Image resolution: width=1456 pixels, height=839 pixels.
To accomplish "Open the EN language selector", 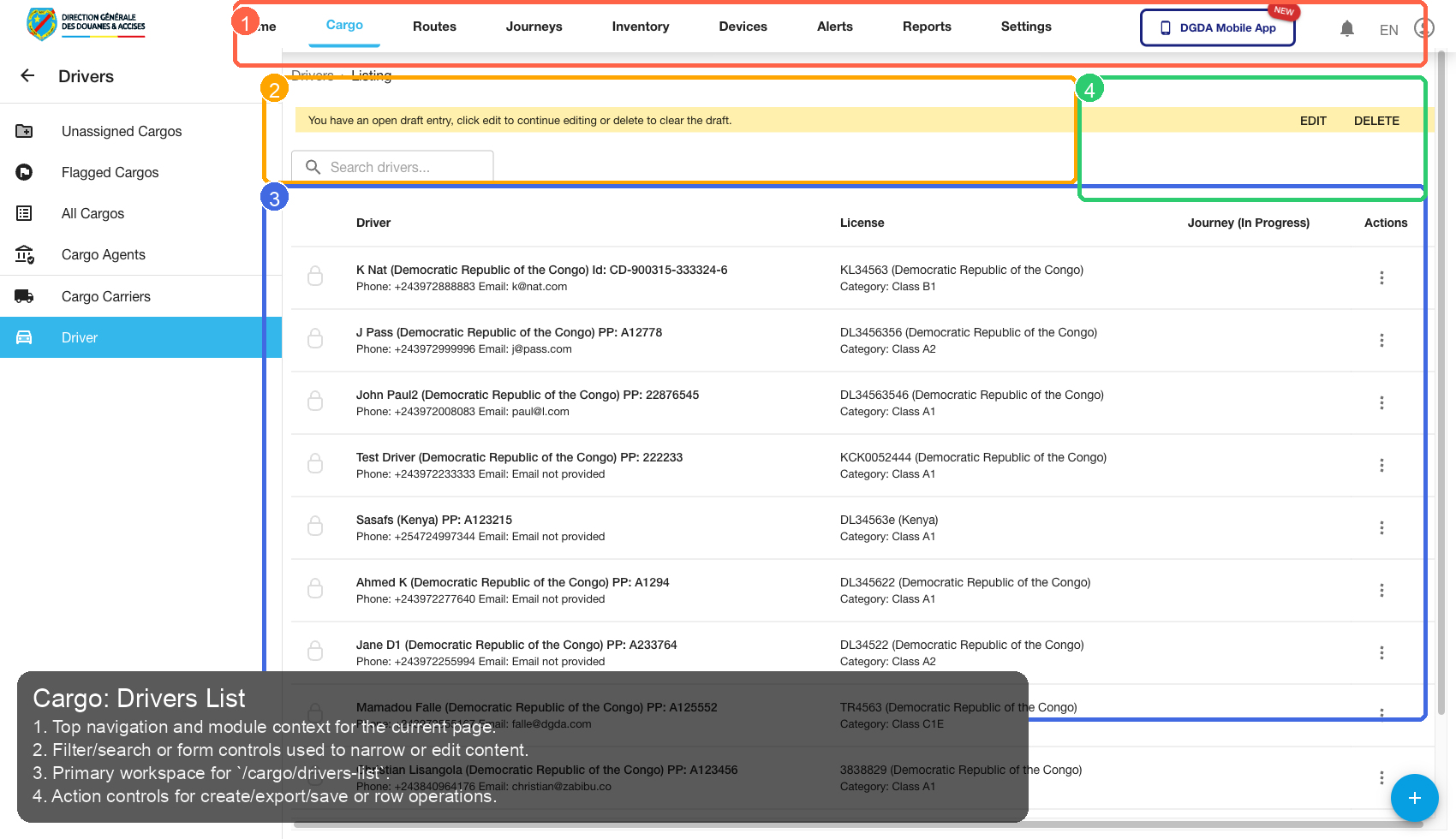I will (x=1388, y=29).
